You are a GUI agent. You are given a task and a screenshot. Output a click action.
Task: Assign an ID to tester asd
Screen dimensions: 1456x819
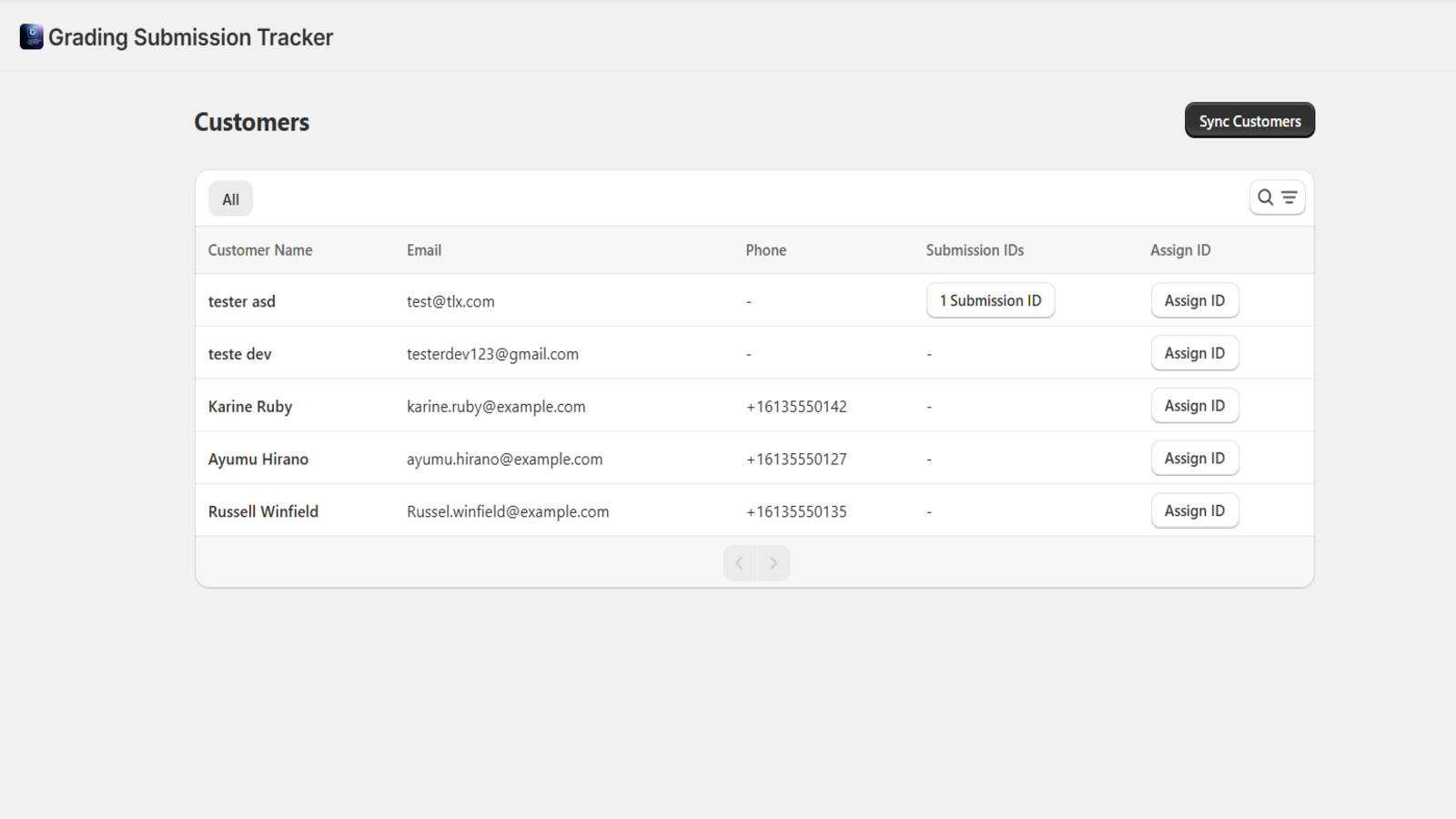coord(1195,300)
